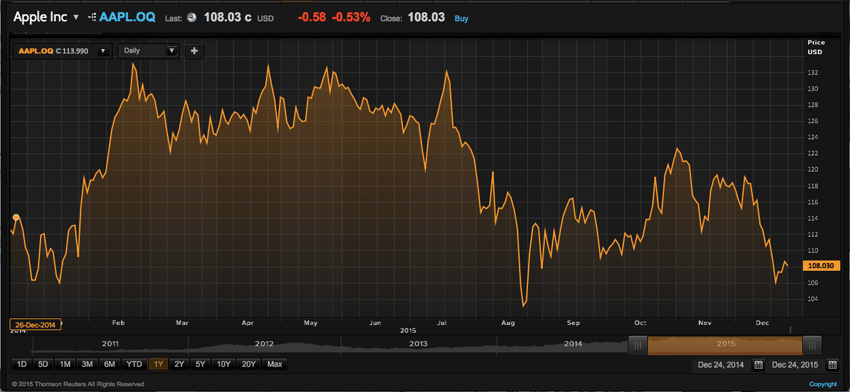Screen dimensions: 850x392
Task: Select the 5D range button
Action: click(43, 364)
